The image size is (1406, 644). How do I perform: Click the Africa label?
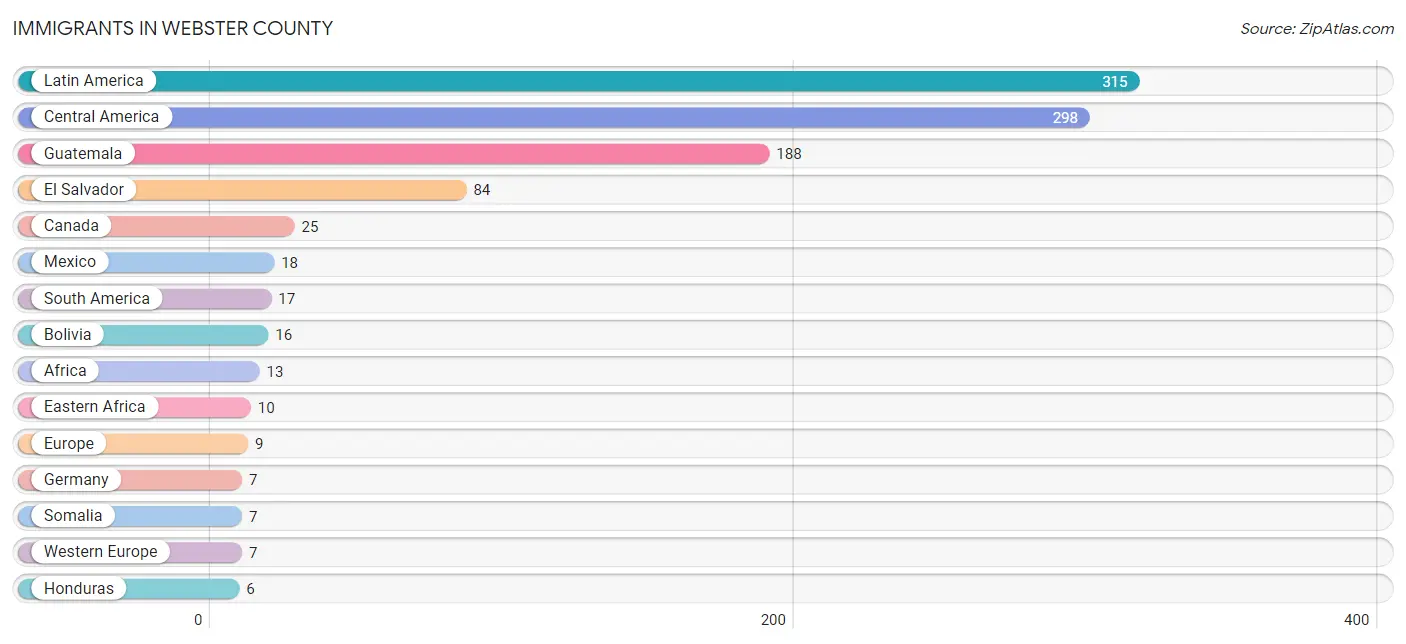point(65,371)
